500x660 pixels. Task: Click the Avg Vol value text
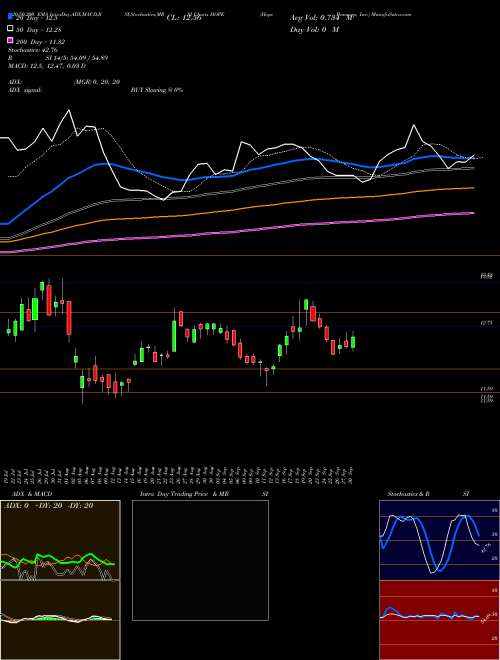321,18
